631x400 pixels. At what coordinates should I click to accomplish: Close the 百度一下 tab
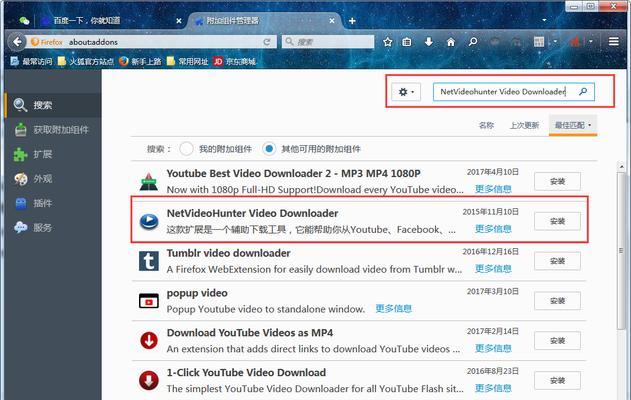click(x=179, y=21)
